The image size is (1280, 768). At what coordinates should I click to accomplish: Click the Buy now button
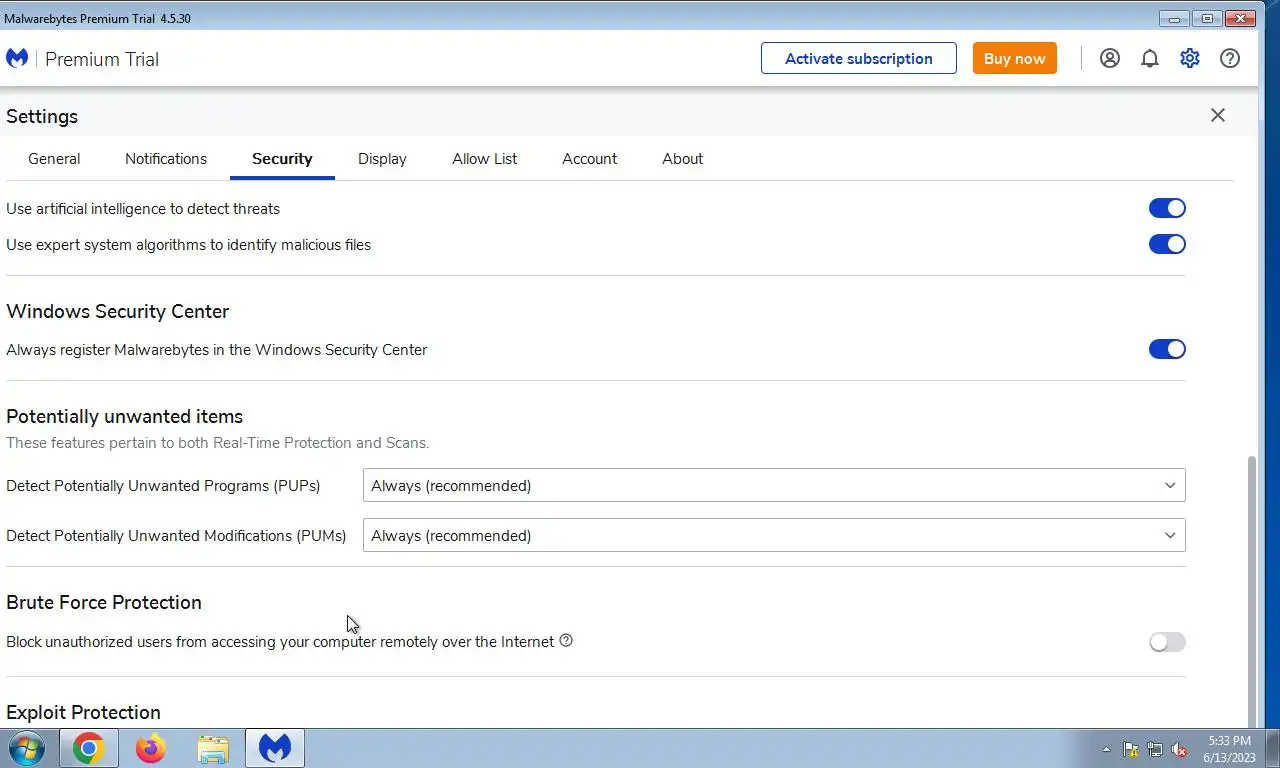[x=1015, y=58]
